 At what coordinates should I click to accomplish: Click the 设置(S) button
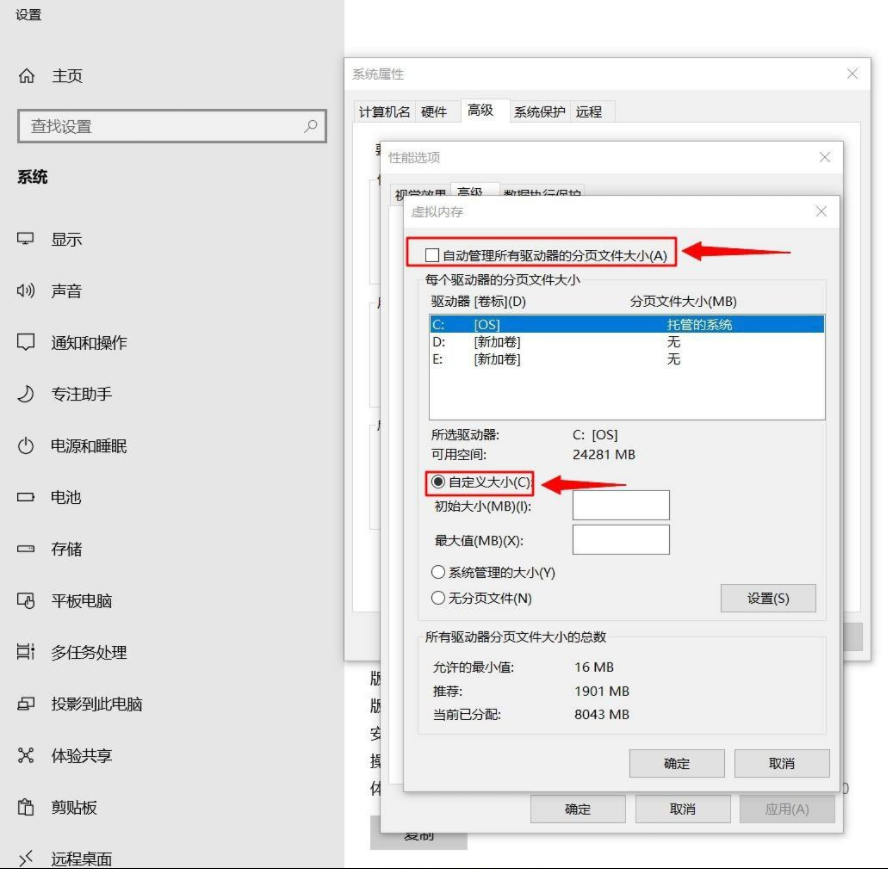coord(768,598)
